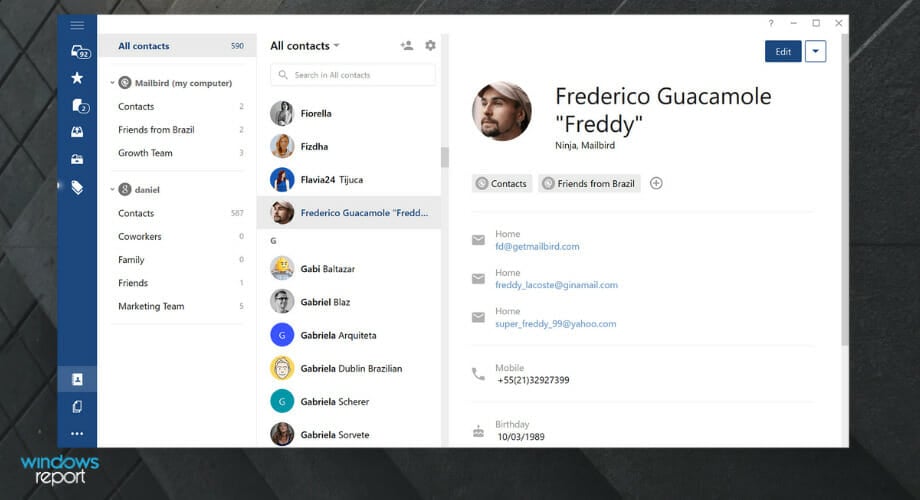Select All contacts in left panel

(177, 46)
